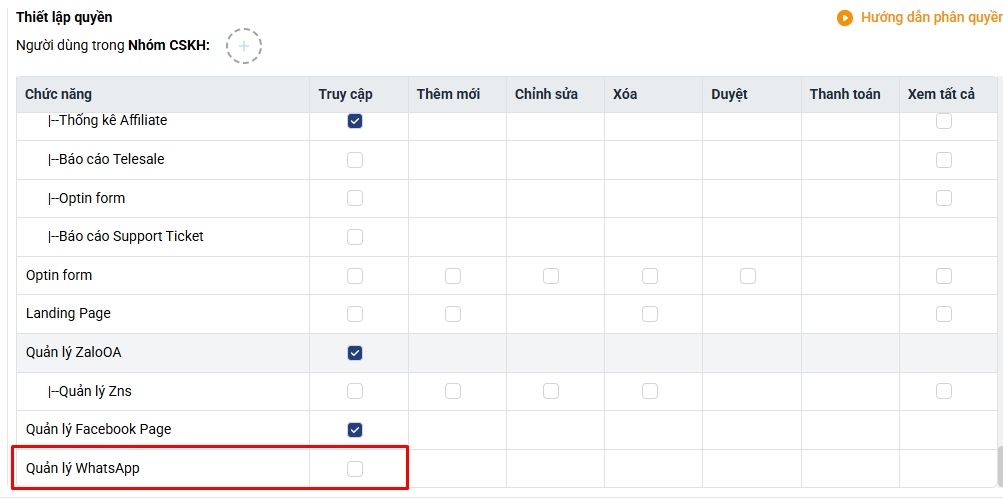The width and height of the screenshot is (1003, 499).
Task: Click the orange play icon for guide
Action: click(845, 18)
